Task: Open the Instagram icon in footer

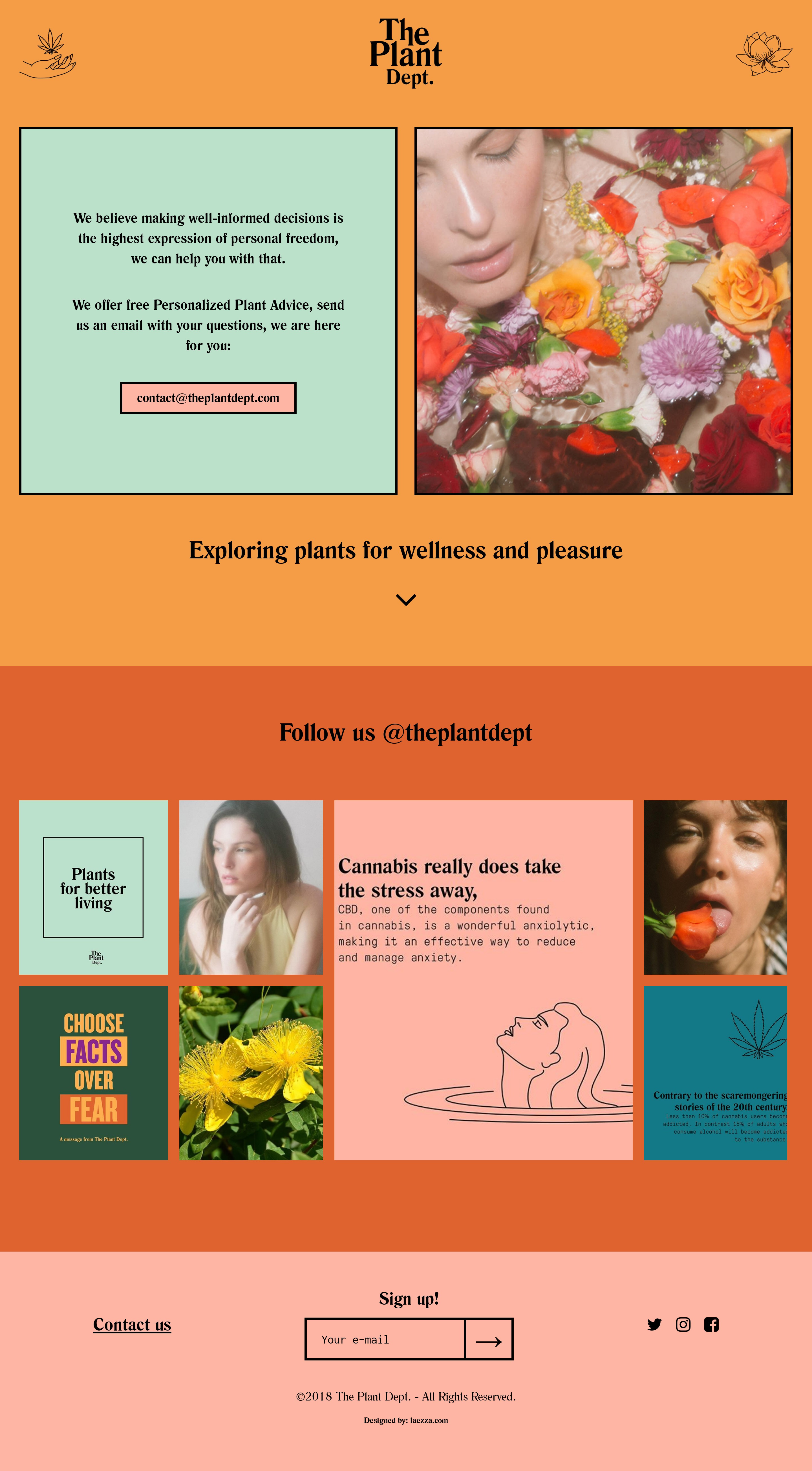Action: tap(683, 1324)
